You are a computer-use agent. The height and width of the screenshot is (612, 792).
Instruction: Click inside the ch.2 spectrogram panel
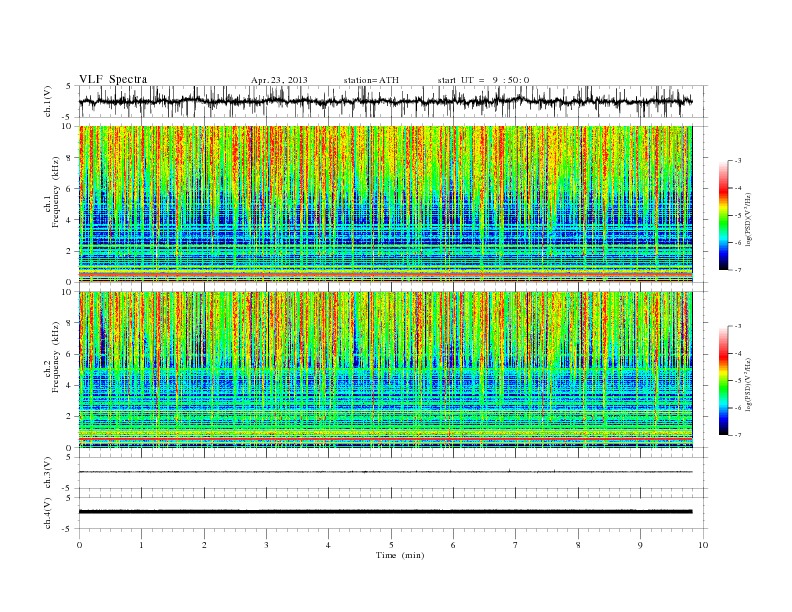click(386, 369)
